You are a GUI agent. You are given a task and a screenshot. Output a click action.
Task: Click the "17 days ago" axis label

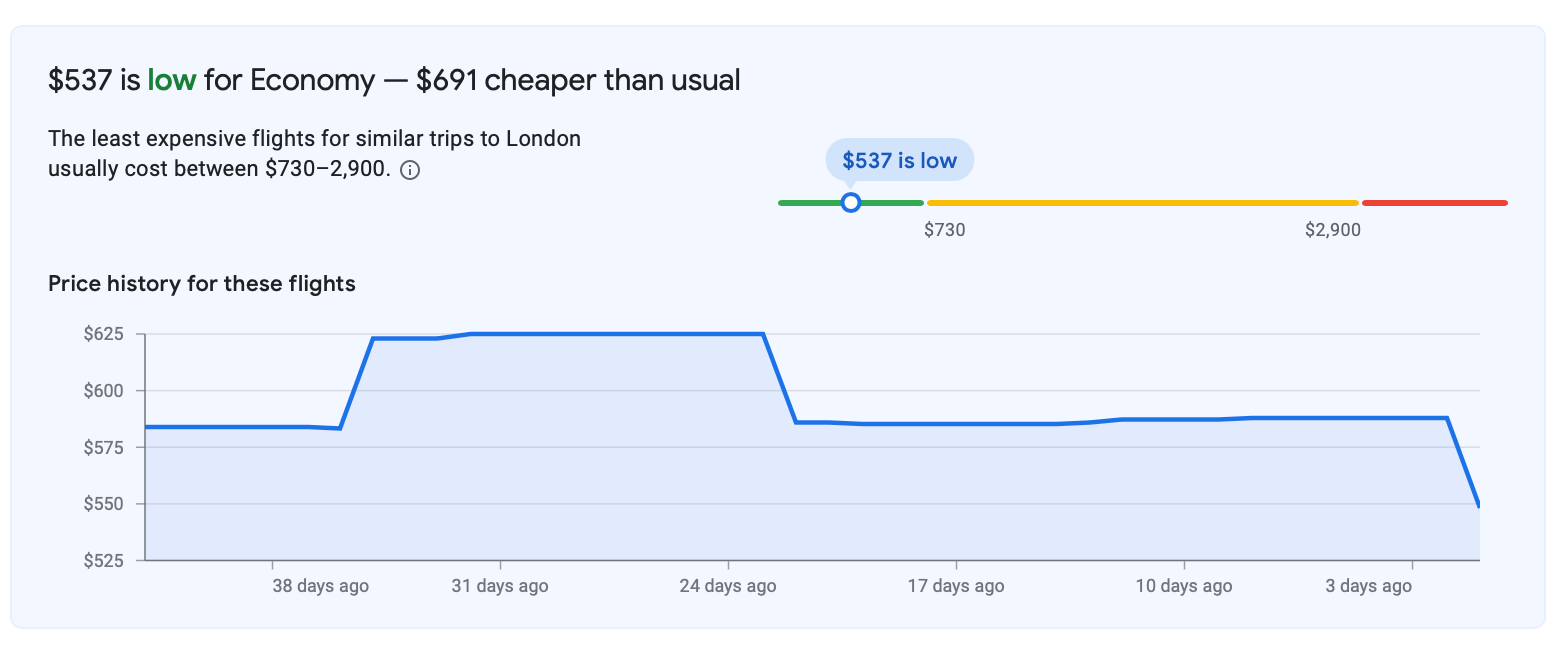click(x=956, y=586)
